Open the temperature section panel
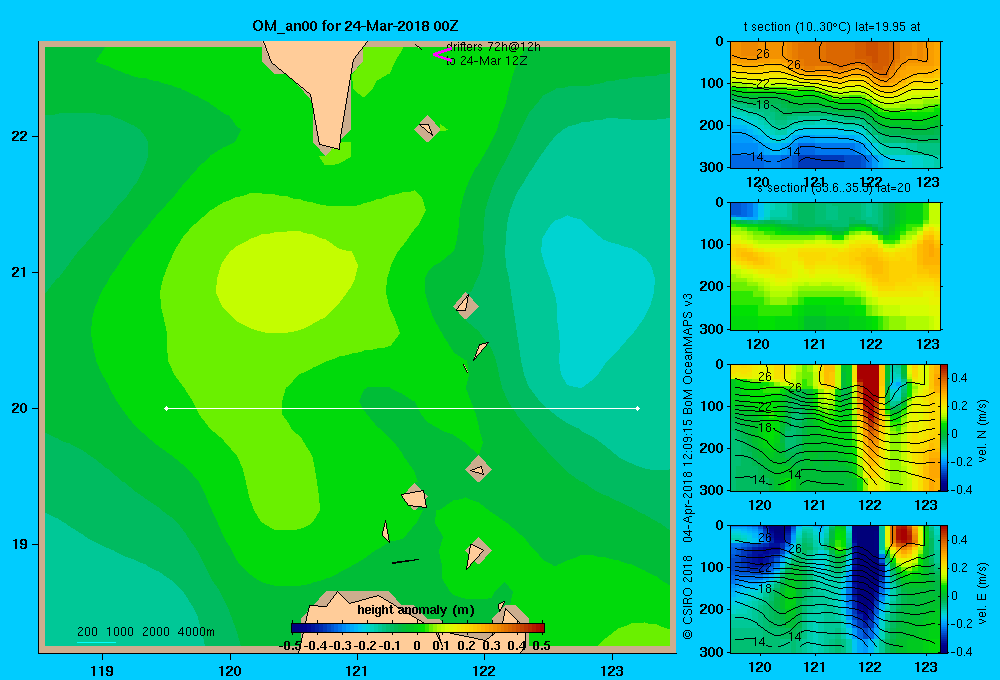The height and width of the screenshot is (680, 1000). pyautogui.click(x=835, y=105)
